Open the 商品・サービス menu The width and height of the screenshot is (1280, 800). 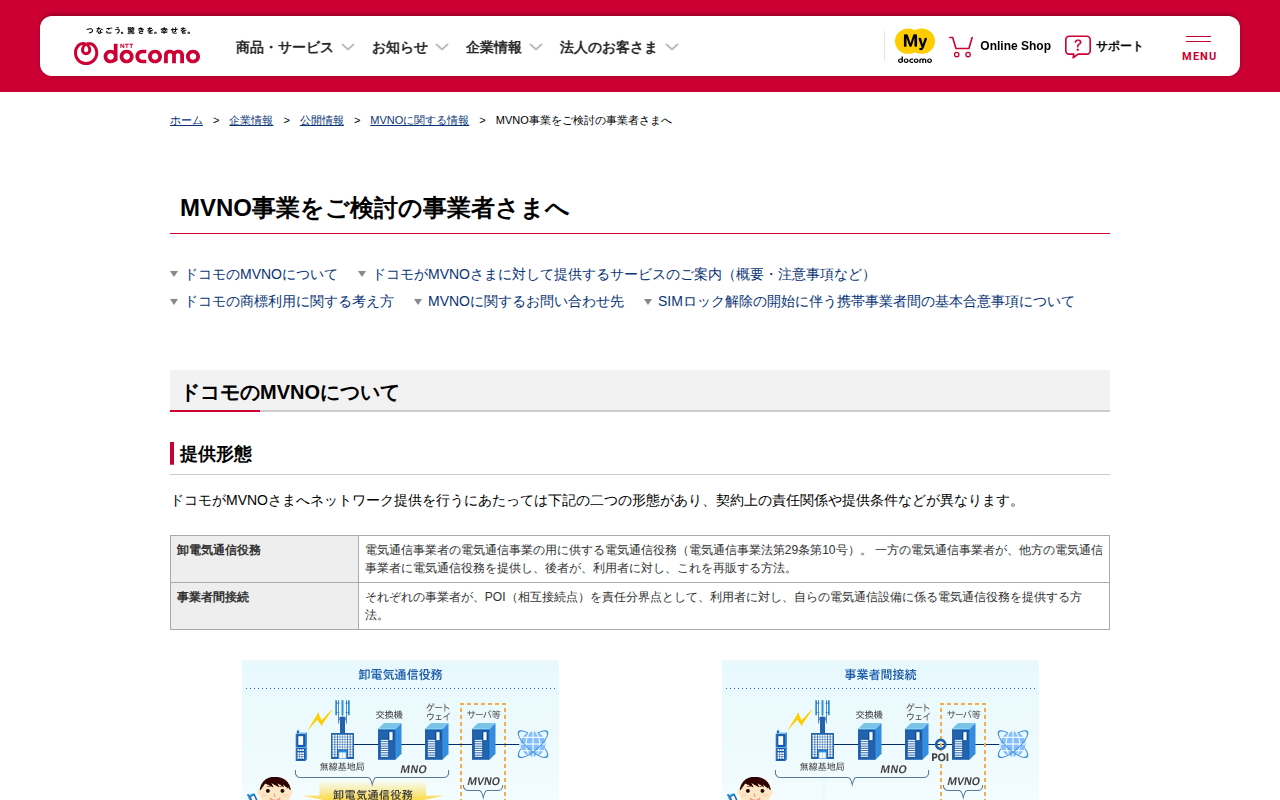[x=285, y=47]
